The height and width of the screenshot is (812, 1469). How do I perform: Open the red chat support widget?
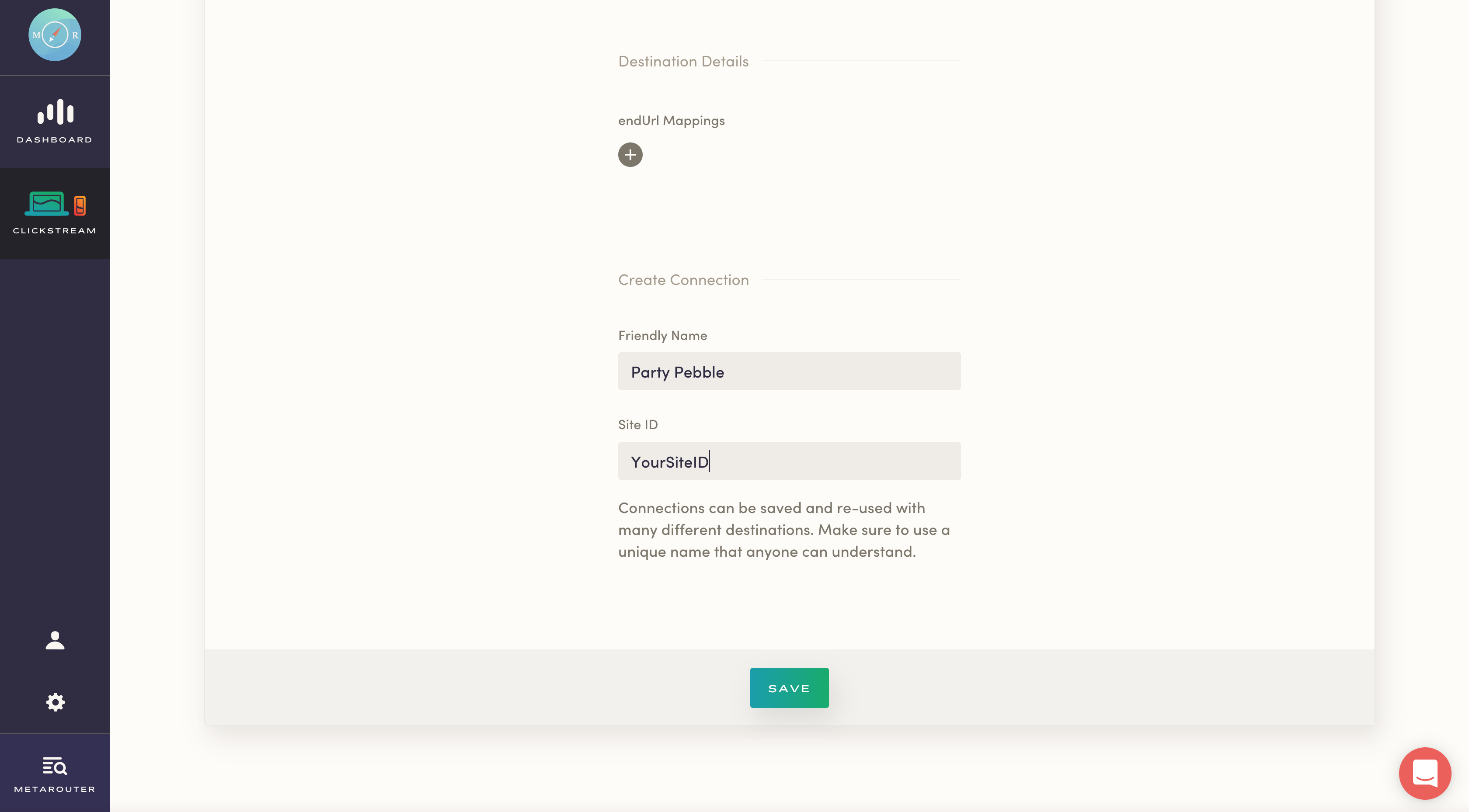click(1424, 773)
